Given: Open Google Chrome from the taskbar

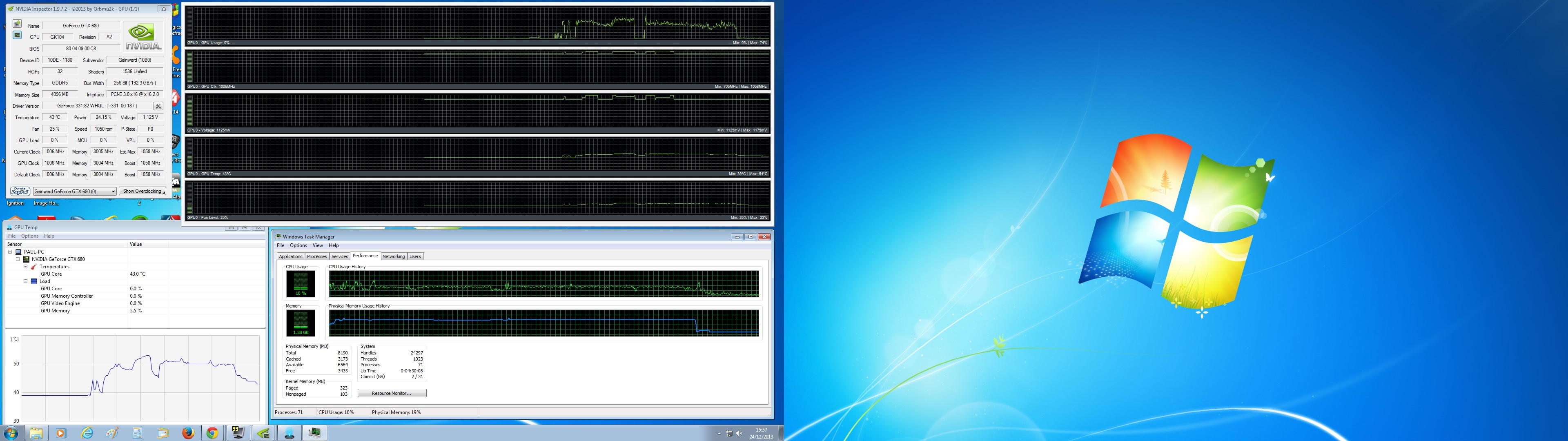Looking at the screenshot, I should tap(212, 433).
